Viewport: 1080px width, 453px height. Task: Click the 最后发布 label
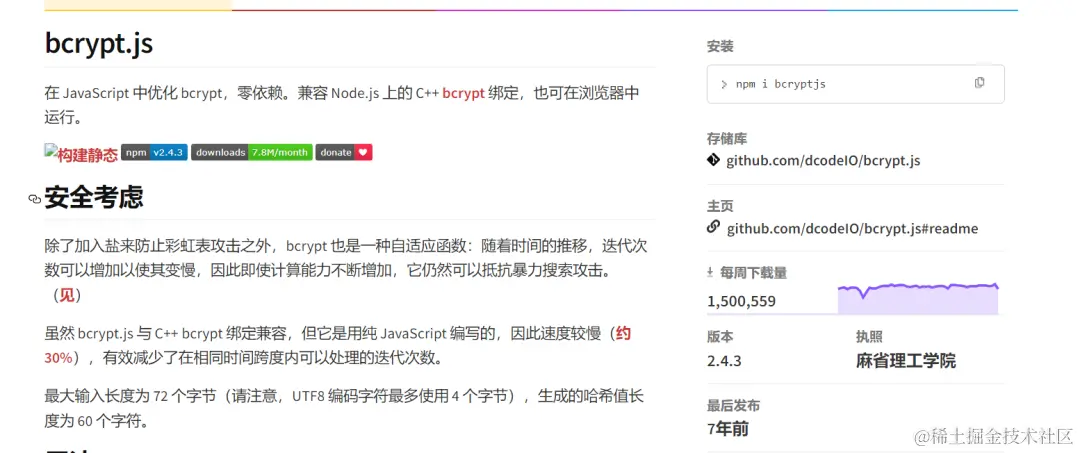pyautogui.click(x=734, y=405)
